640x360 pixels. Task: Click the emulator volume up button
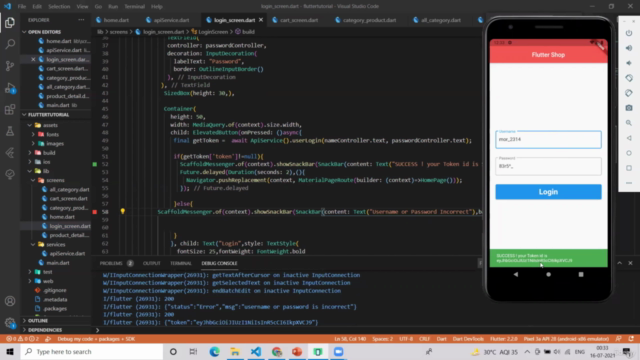[629, 48]
